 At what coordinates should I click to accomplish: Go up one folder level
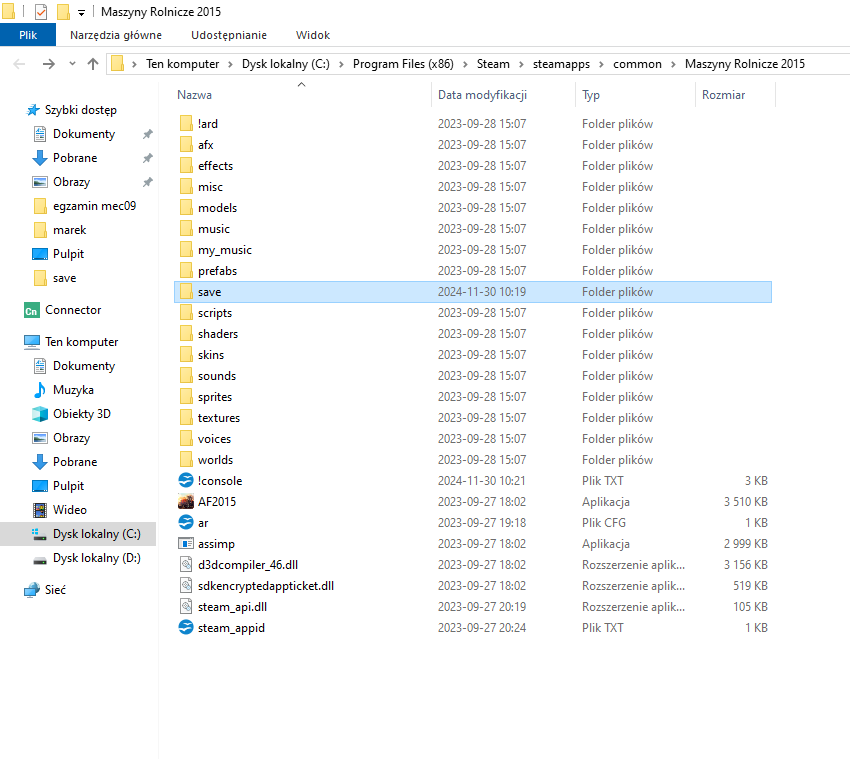93,64
